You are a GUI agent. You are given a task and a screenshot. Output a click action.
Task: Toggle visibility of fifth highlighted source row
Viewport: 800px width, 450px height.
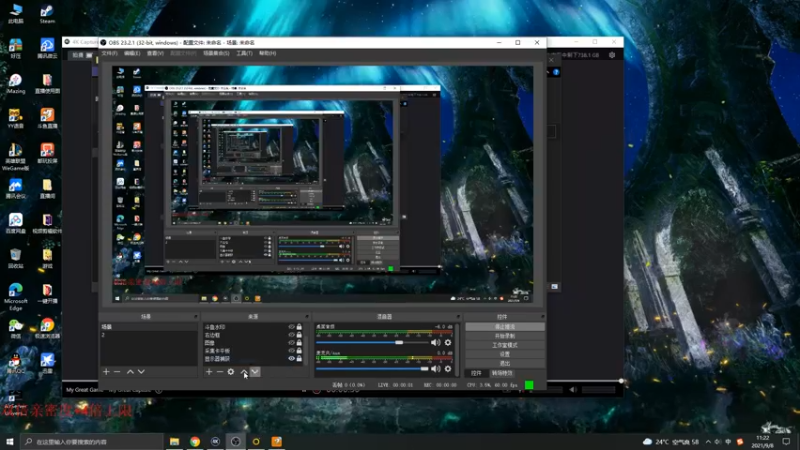291,359
